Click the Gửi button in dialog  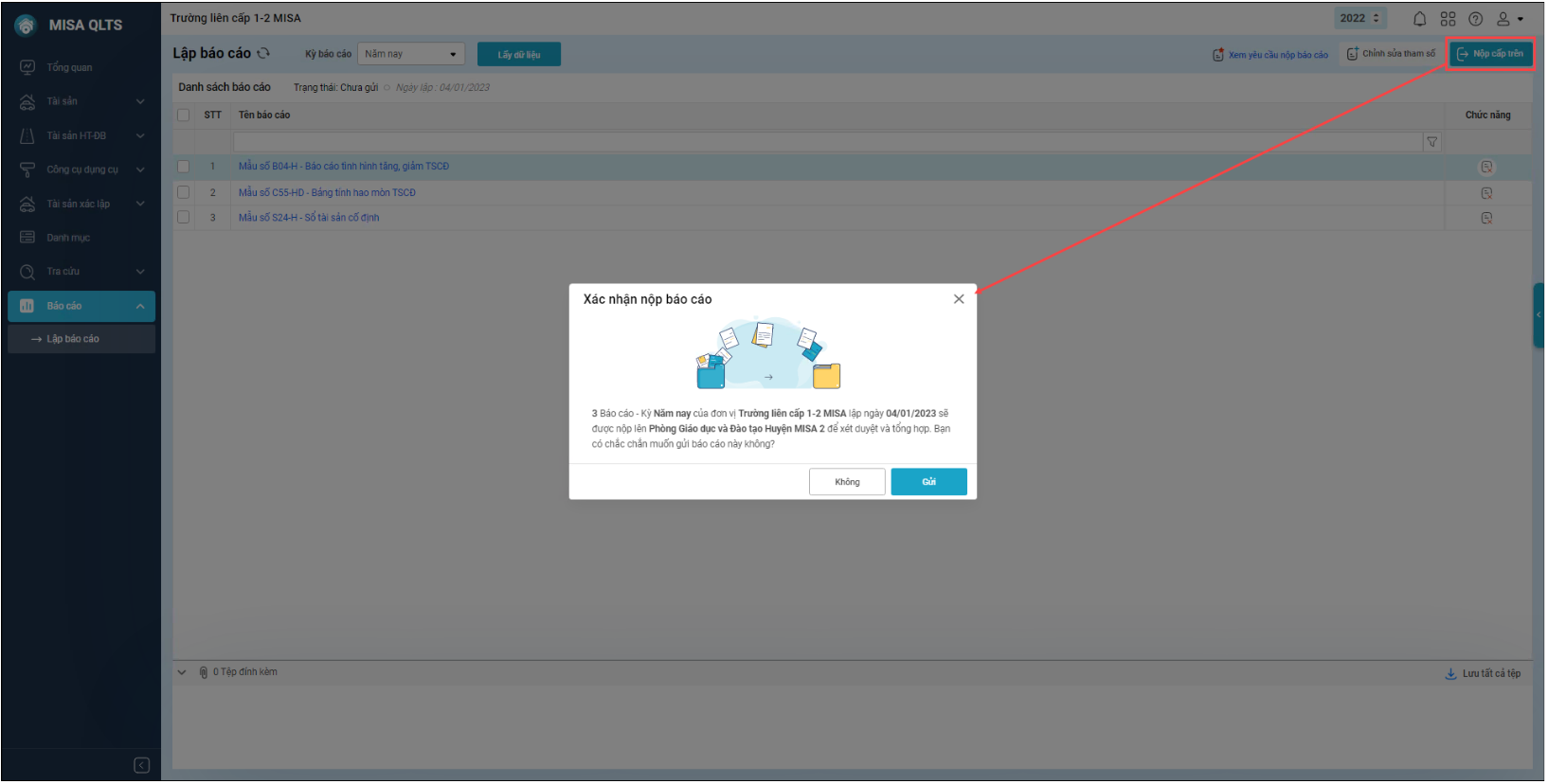pos(928,482)
